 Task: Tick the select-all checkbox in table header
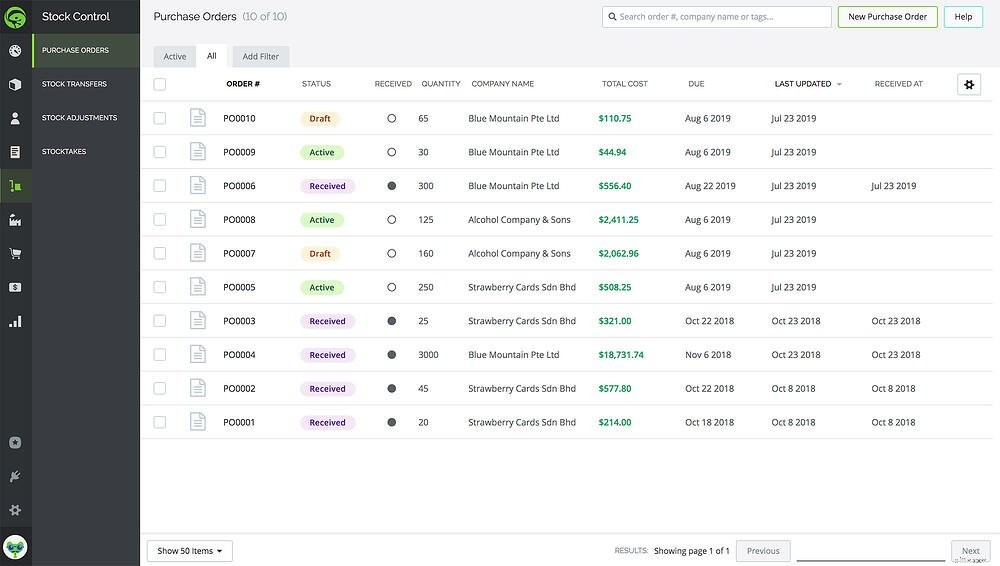point(160,84)
